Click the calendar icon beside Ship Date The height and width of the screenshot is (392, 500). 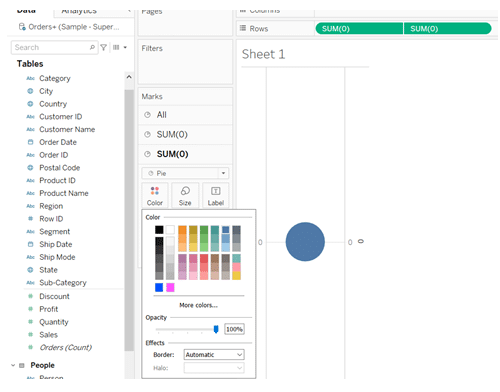pos(30,244)
